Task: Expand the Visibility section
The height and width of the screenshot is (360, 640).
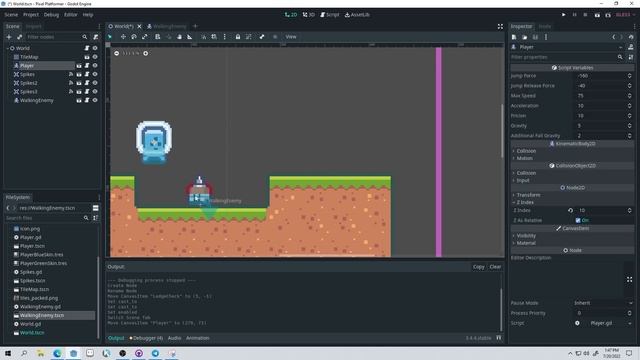Action: click(572, 236)
